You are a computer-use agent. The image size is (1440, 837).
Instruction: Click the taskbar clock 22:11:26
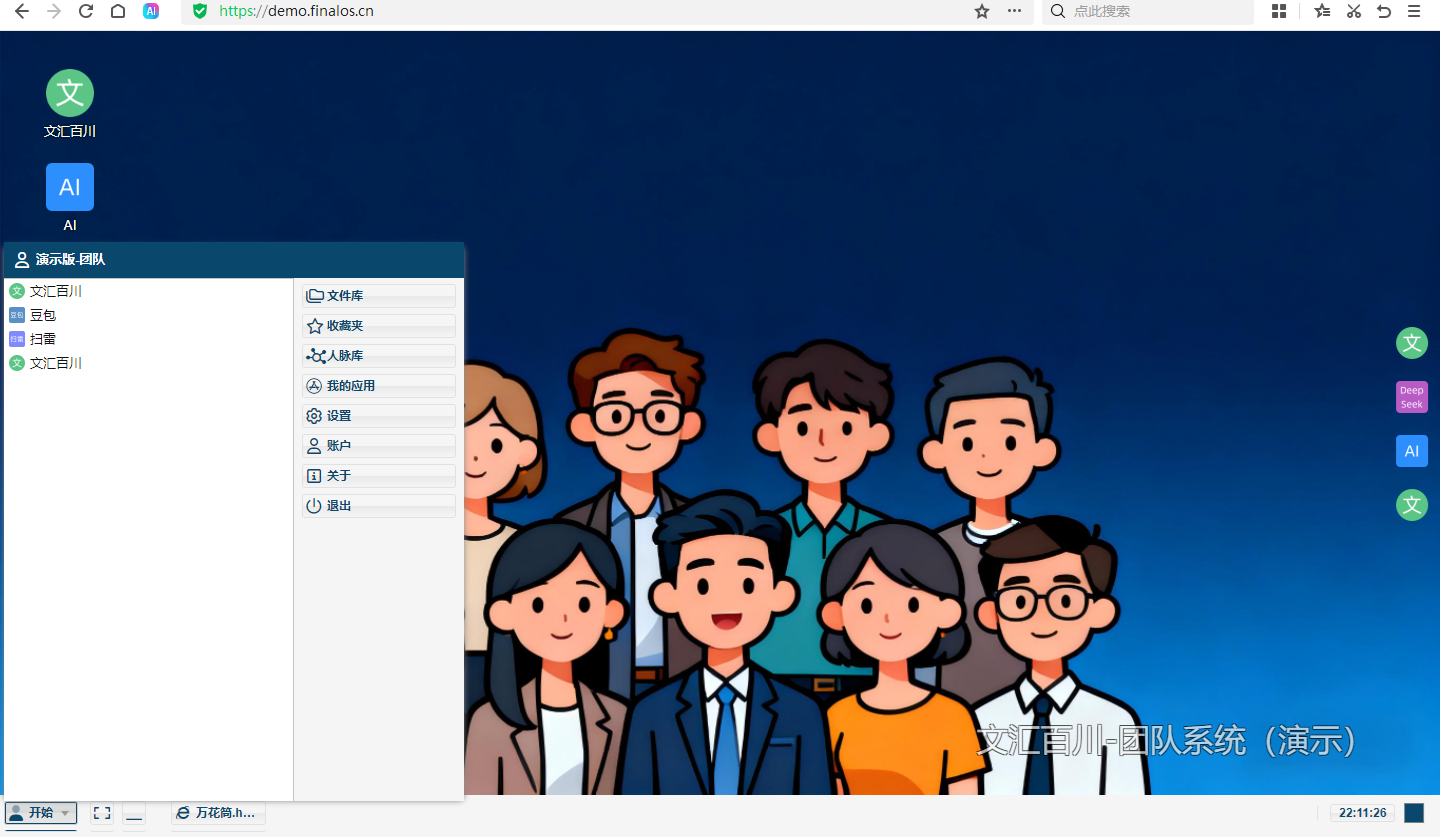coord(1363,813)
